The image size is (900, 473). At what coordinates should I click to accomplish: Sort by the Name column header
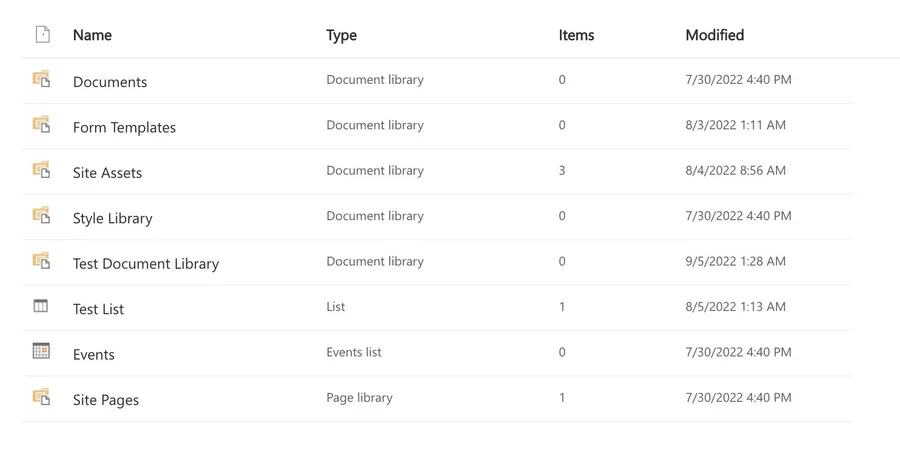pos(92,35)
